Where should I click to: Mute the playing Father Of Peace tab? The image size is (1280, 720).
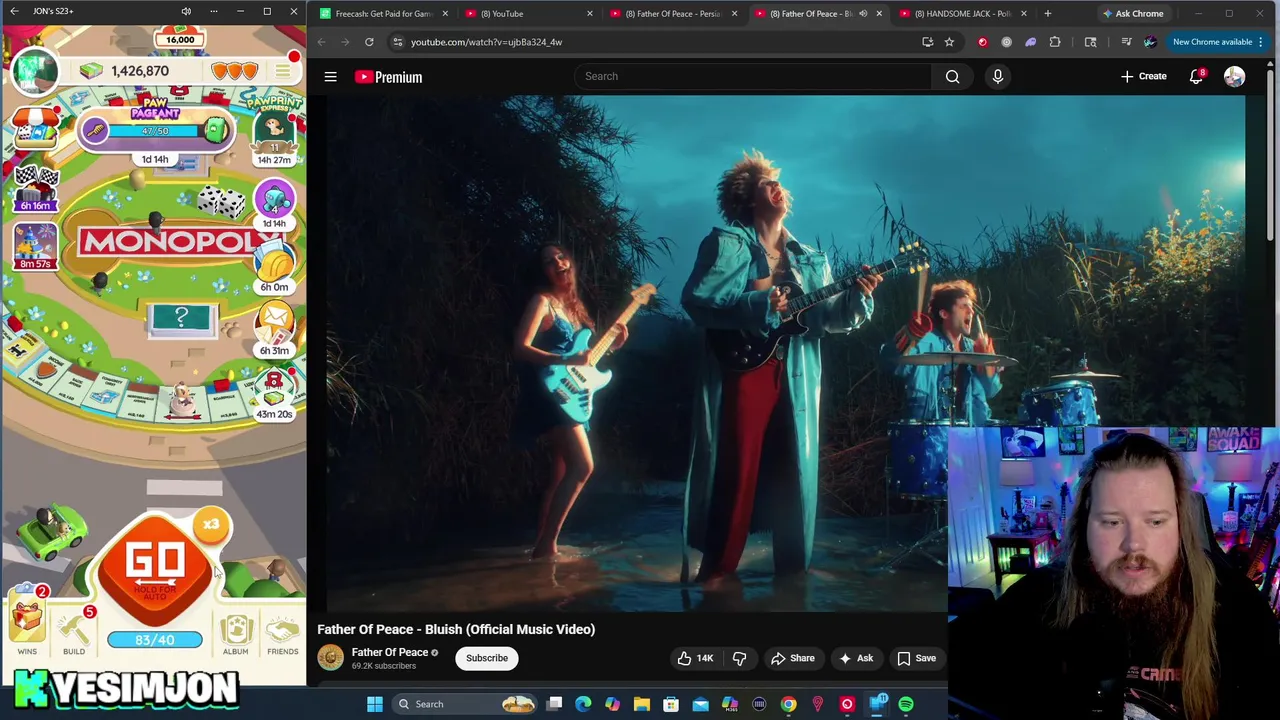[x=863, y=14]
